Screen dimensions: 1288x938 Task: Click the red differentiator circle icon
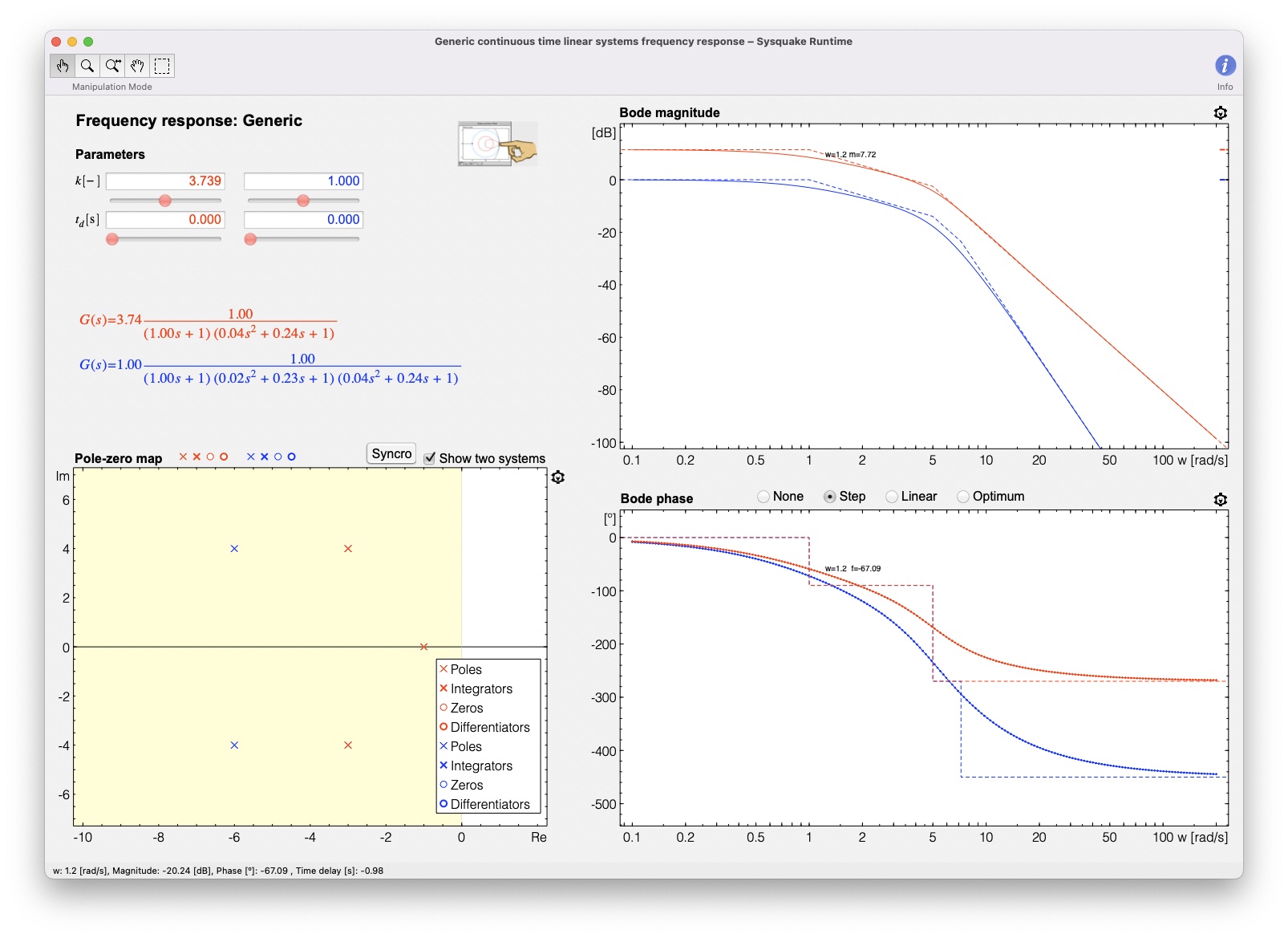pyautogui.click(x=225, y=457)
